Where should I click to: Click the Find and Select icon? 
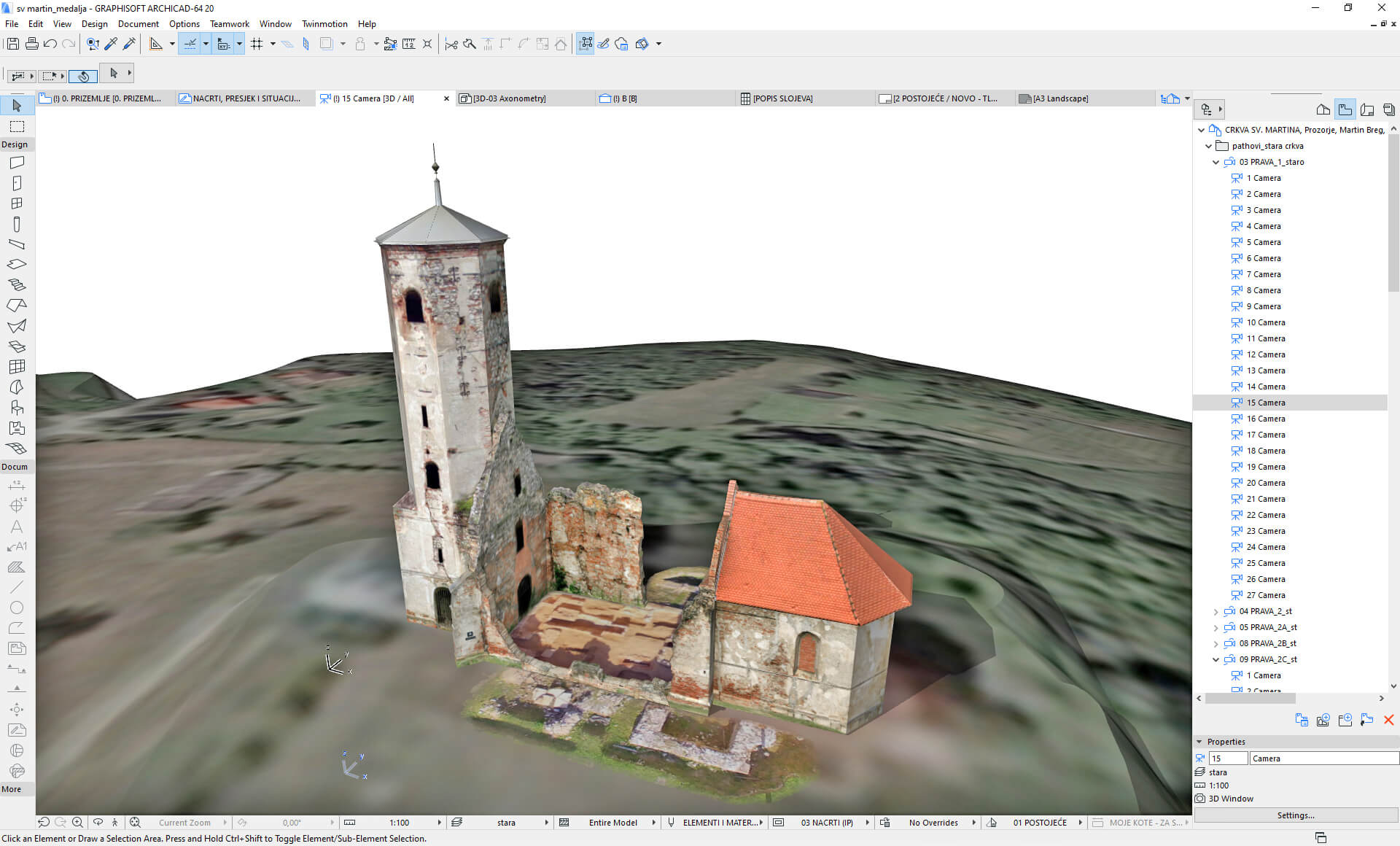pyautogui.click(x=93, y=44)
